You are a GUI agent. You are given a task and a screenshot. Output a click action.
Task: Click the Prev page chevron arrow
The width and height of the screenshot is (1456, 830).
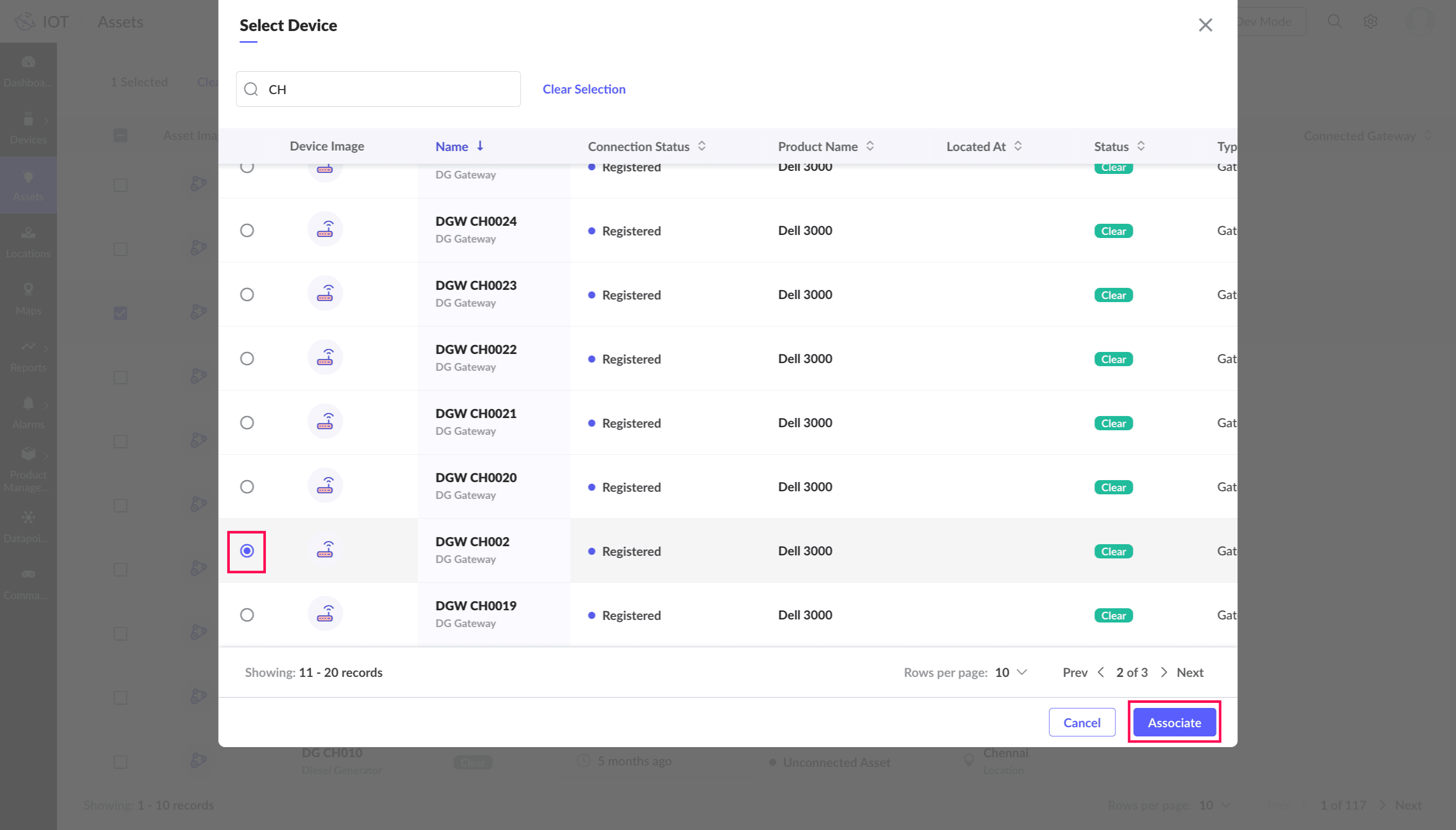(1101, 672)
